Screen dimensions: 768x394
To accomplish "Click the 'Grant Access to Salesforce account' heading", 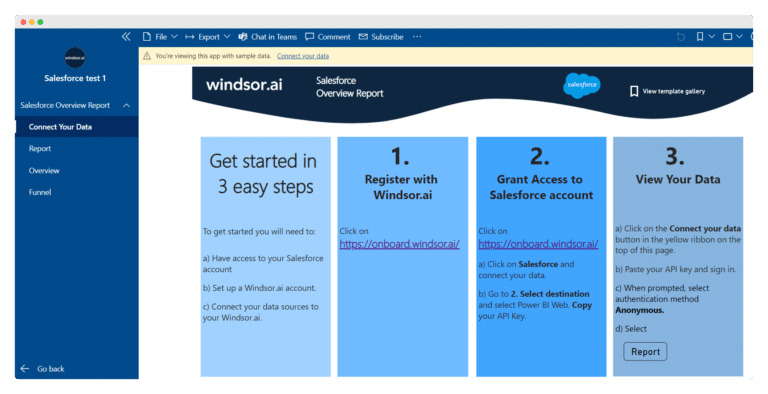I will pyautogui.click(x=541, y=187).
